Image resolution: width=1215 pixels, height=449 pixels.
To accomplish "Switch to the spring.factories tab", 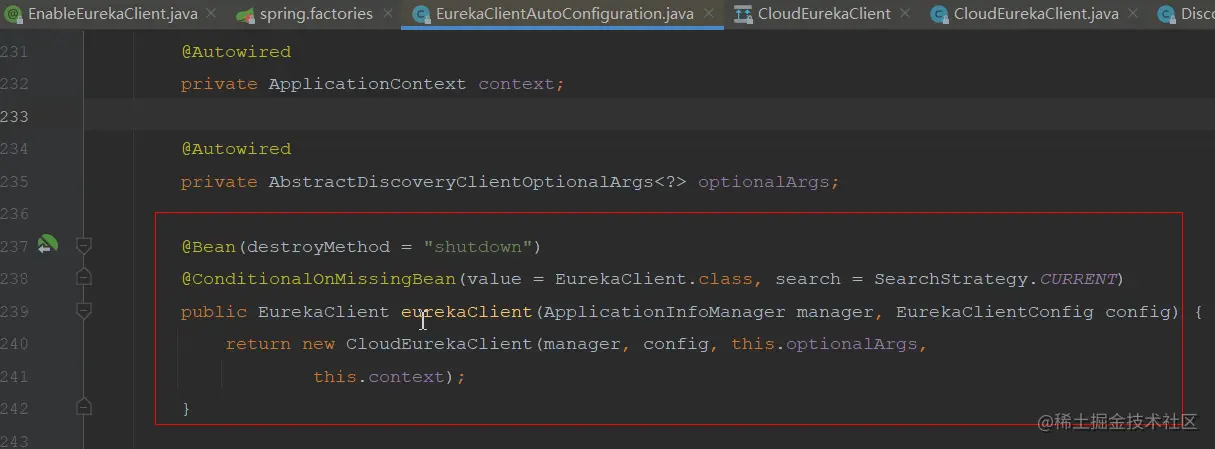I will click(316, 14).
